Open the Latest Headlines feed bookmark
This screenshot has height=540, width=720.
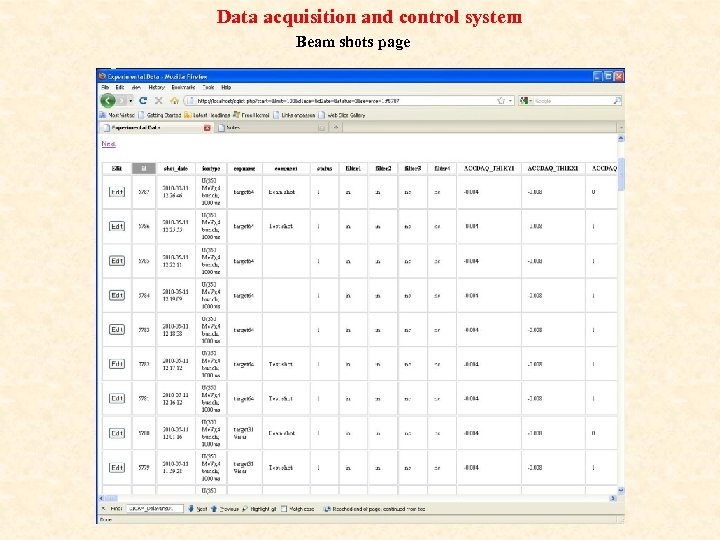pyautogui.click(x=207, y=115)
